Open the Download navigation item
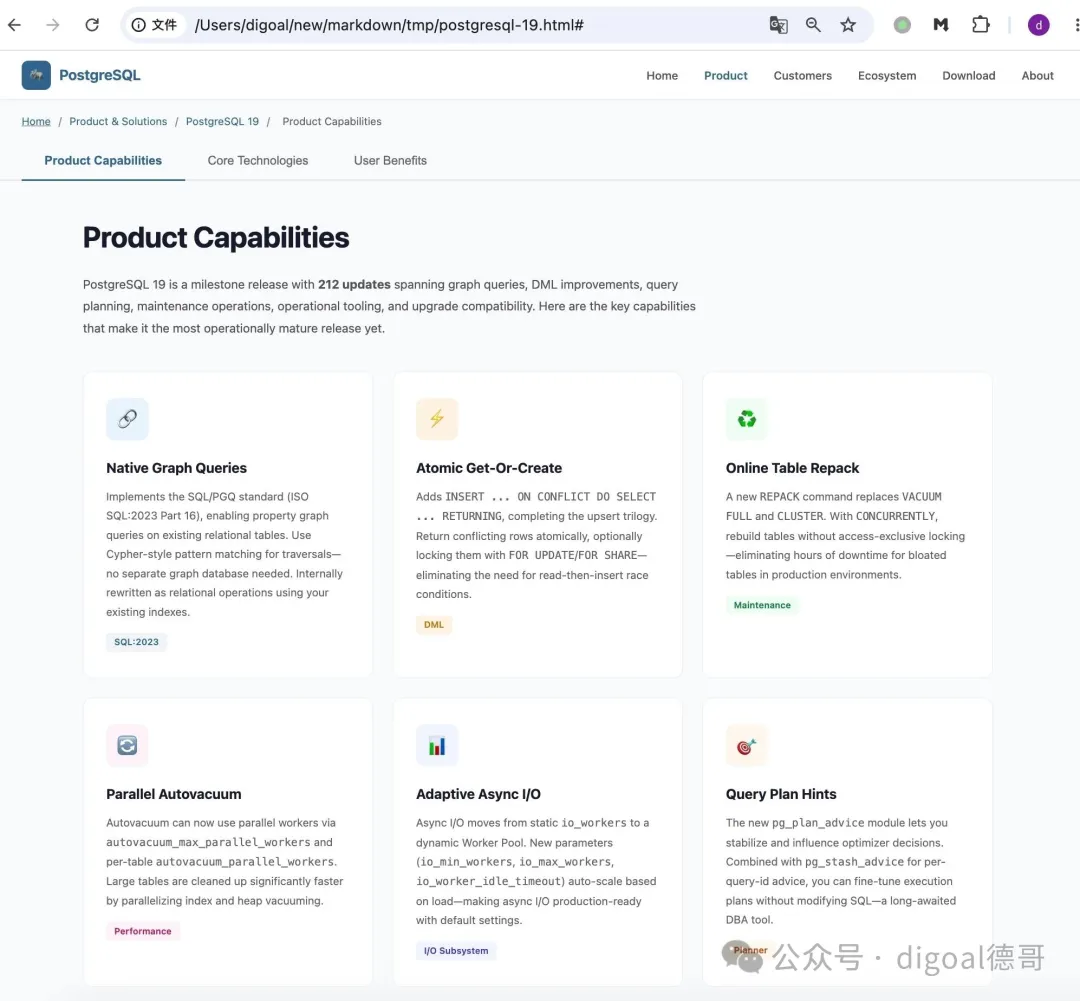The height and width of the screenshot is (1001, 1080). [968, 76]
